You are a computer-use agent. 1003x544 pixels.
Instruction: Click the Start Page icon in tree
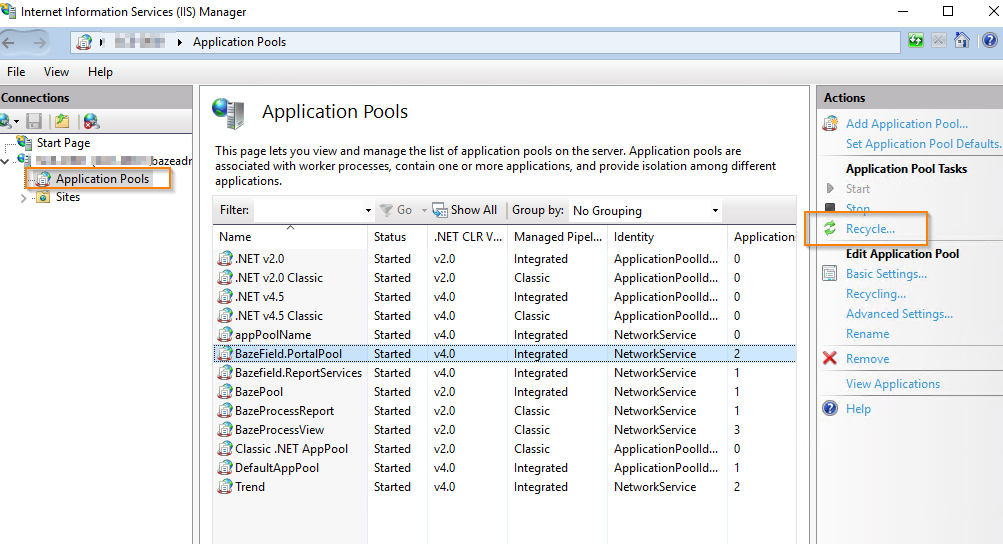[24, 142]
